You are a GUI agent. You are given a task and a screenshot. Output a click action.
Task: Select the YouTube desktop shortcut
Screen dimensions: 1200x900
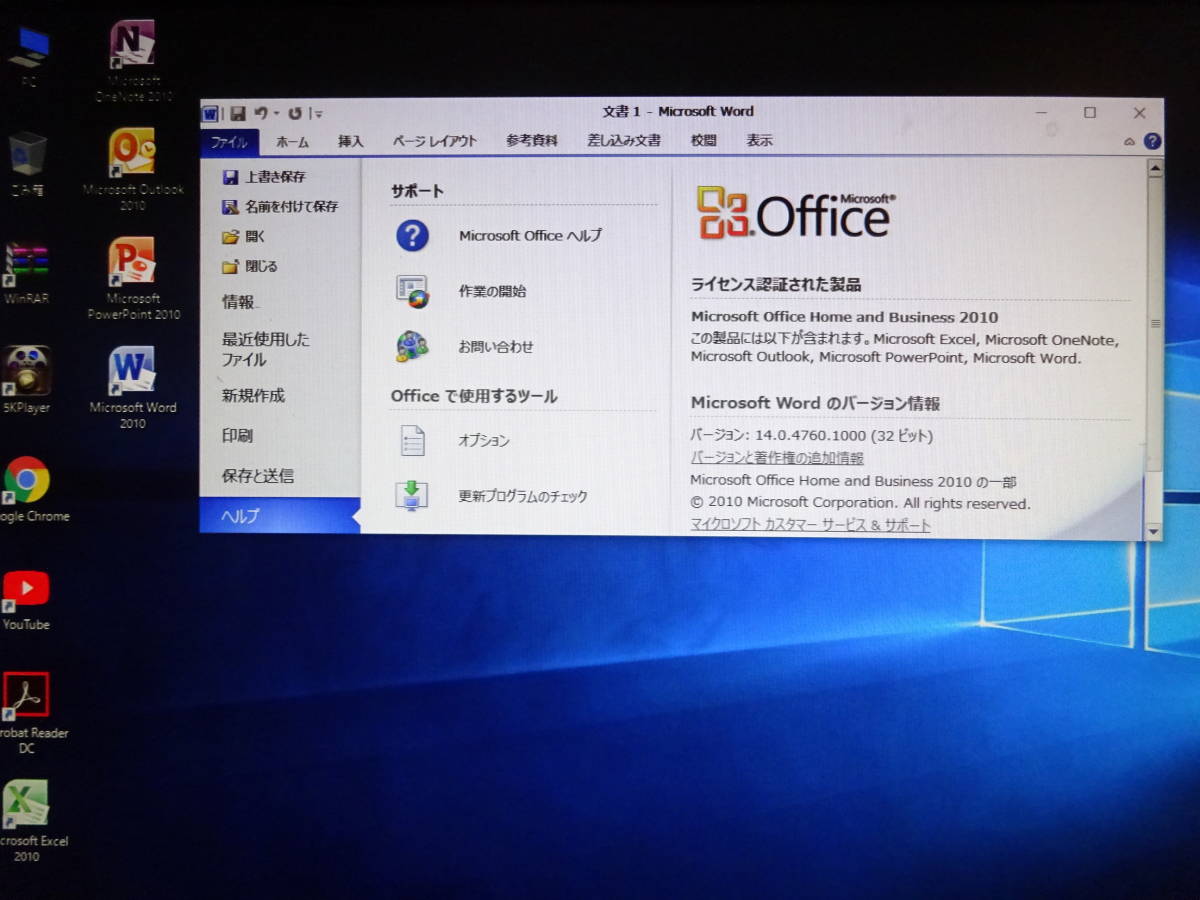pos(27,599)
